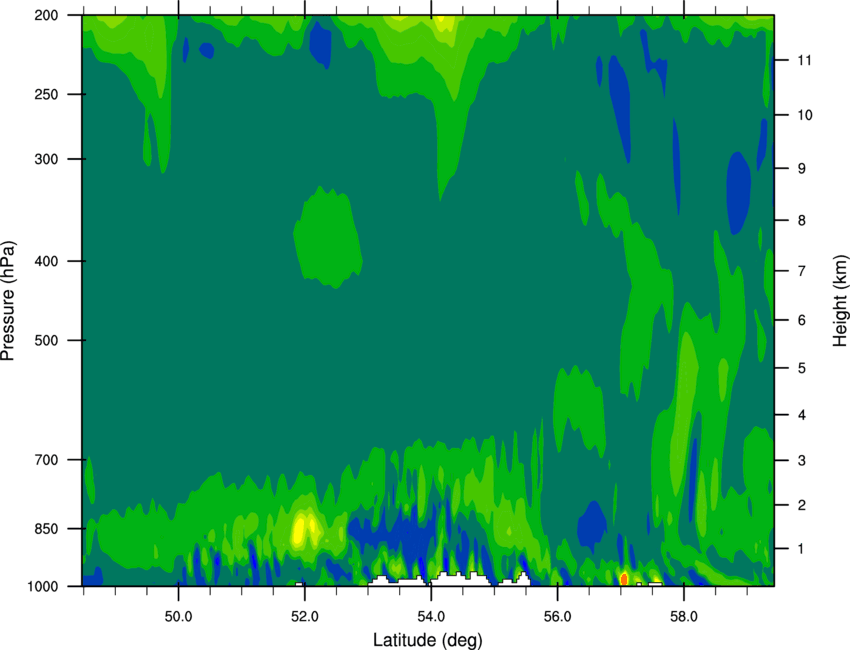
Task: Select the 250 pressure tick label
Action: [47, 94]
